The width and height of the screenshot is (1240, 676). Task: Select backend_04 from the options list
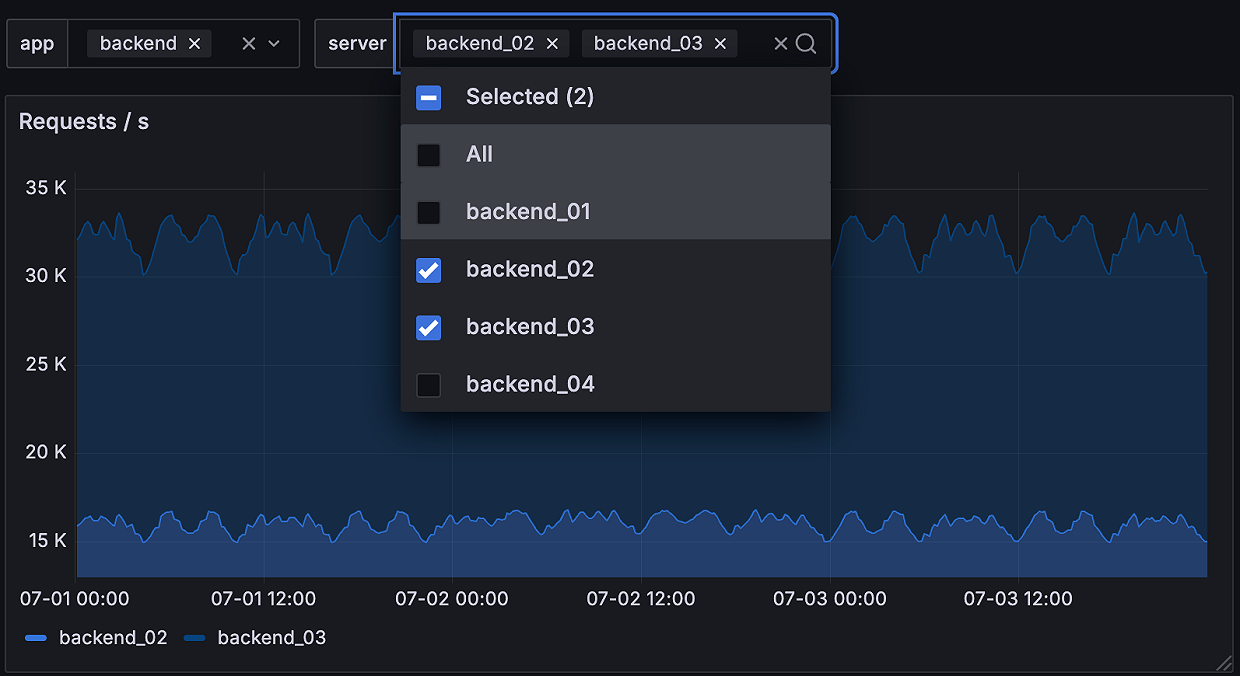pyautogui.click(x=530, y=384)
